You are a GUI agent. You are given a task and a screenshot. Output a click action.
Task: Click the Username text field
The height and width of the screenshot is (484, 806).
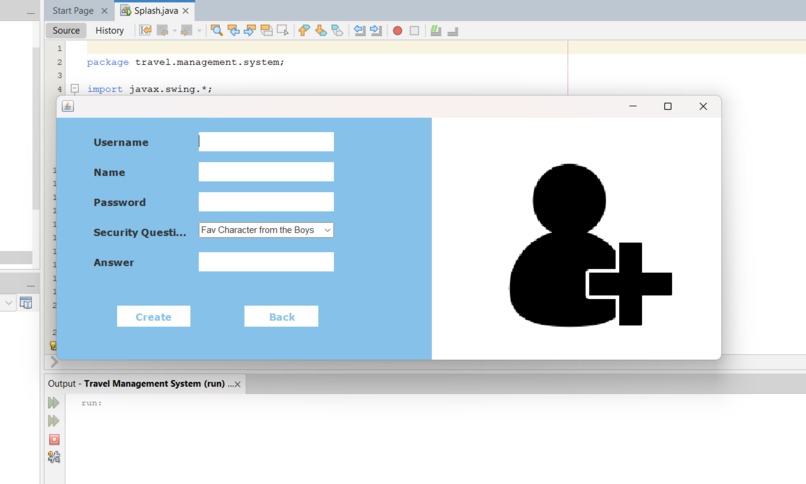tap(266, 142)
